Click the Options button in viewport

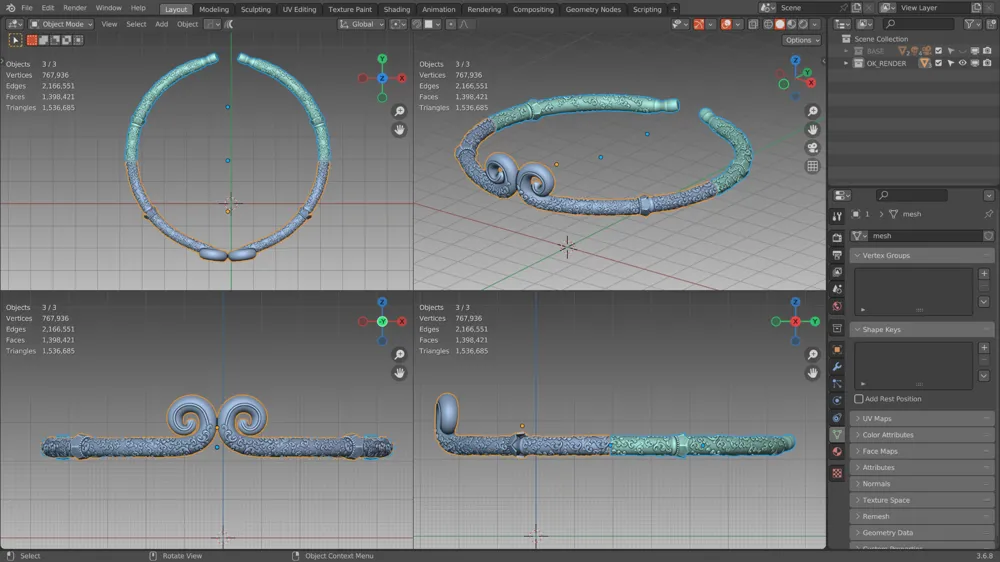[802, 40]
